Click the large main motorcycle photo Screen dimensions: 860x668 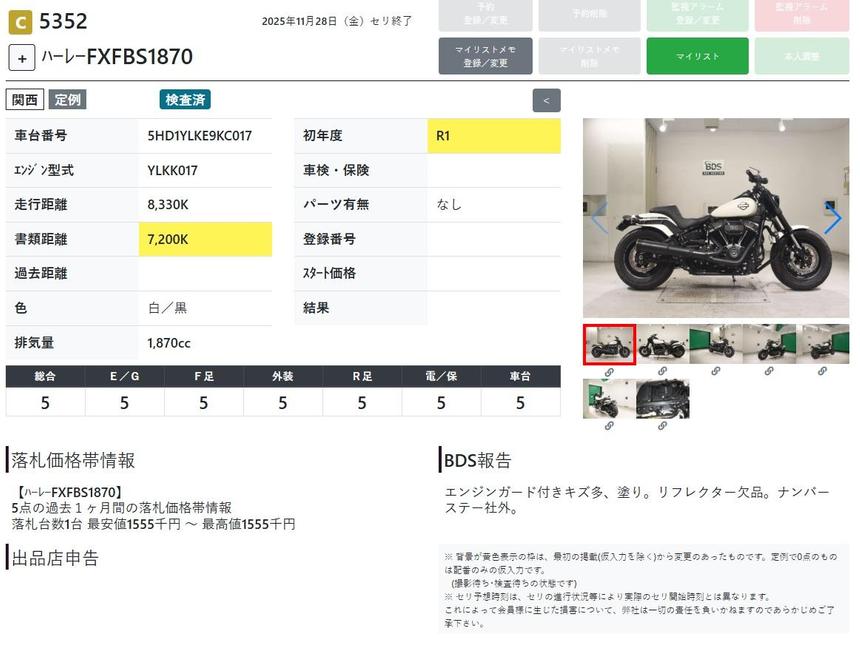(715, 218)
